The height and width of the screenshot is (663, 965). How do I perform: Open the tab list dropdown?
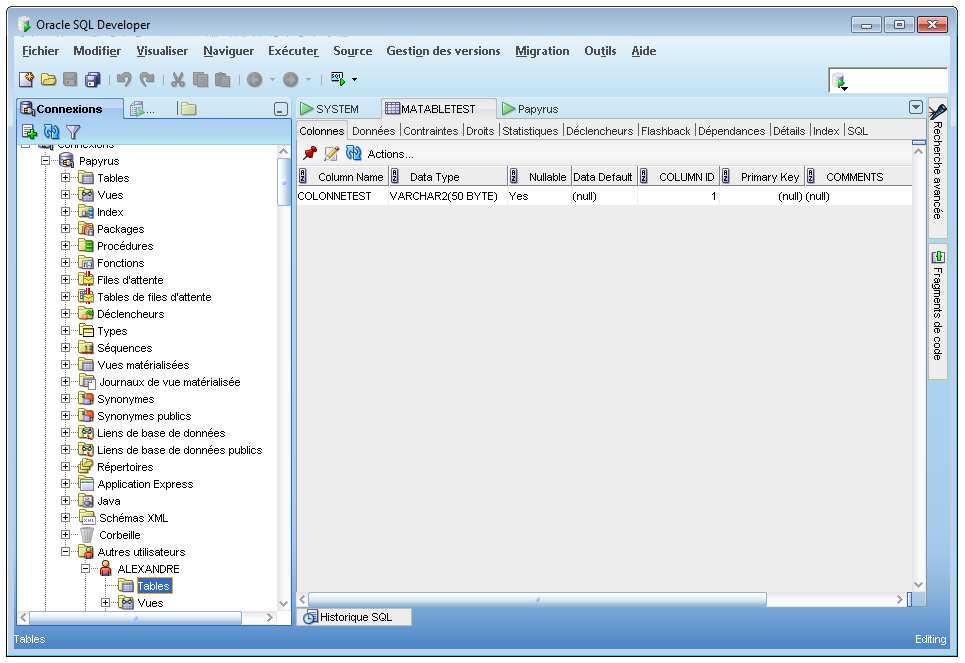(x=915, y=108)
